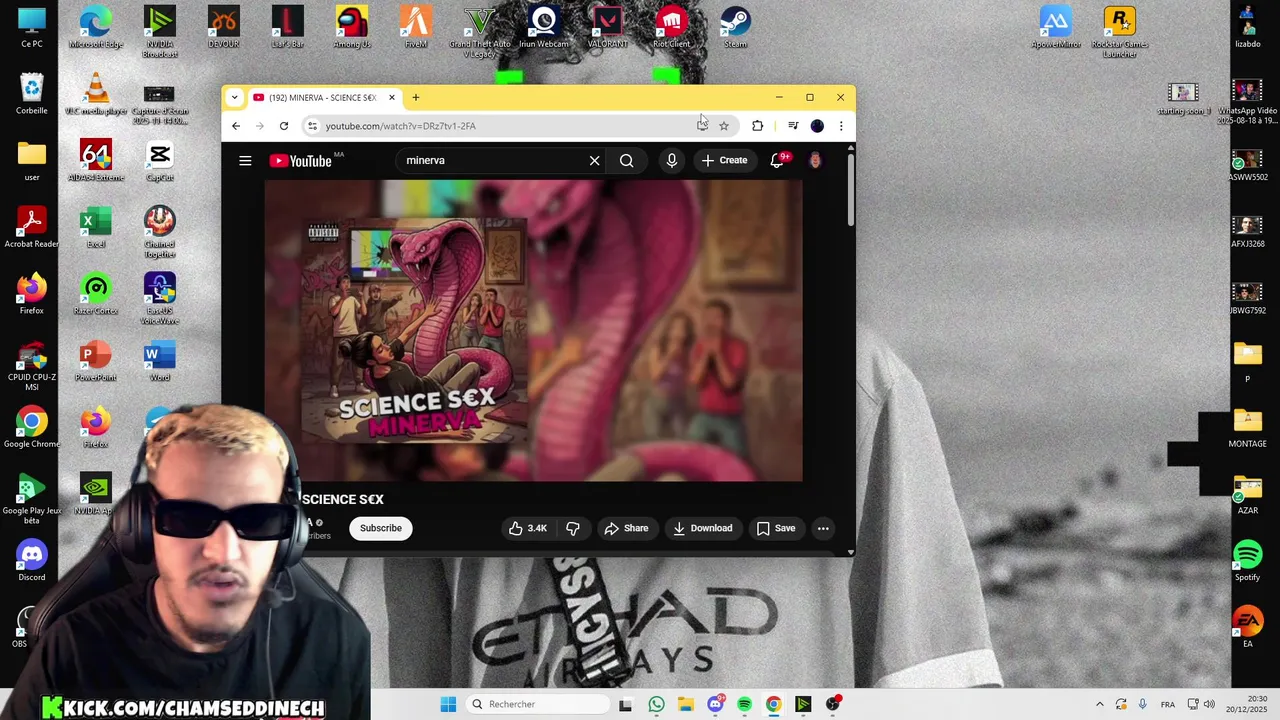Select the CapCut desktop icon

[x=159, y=162]
